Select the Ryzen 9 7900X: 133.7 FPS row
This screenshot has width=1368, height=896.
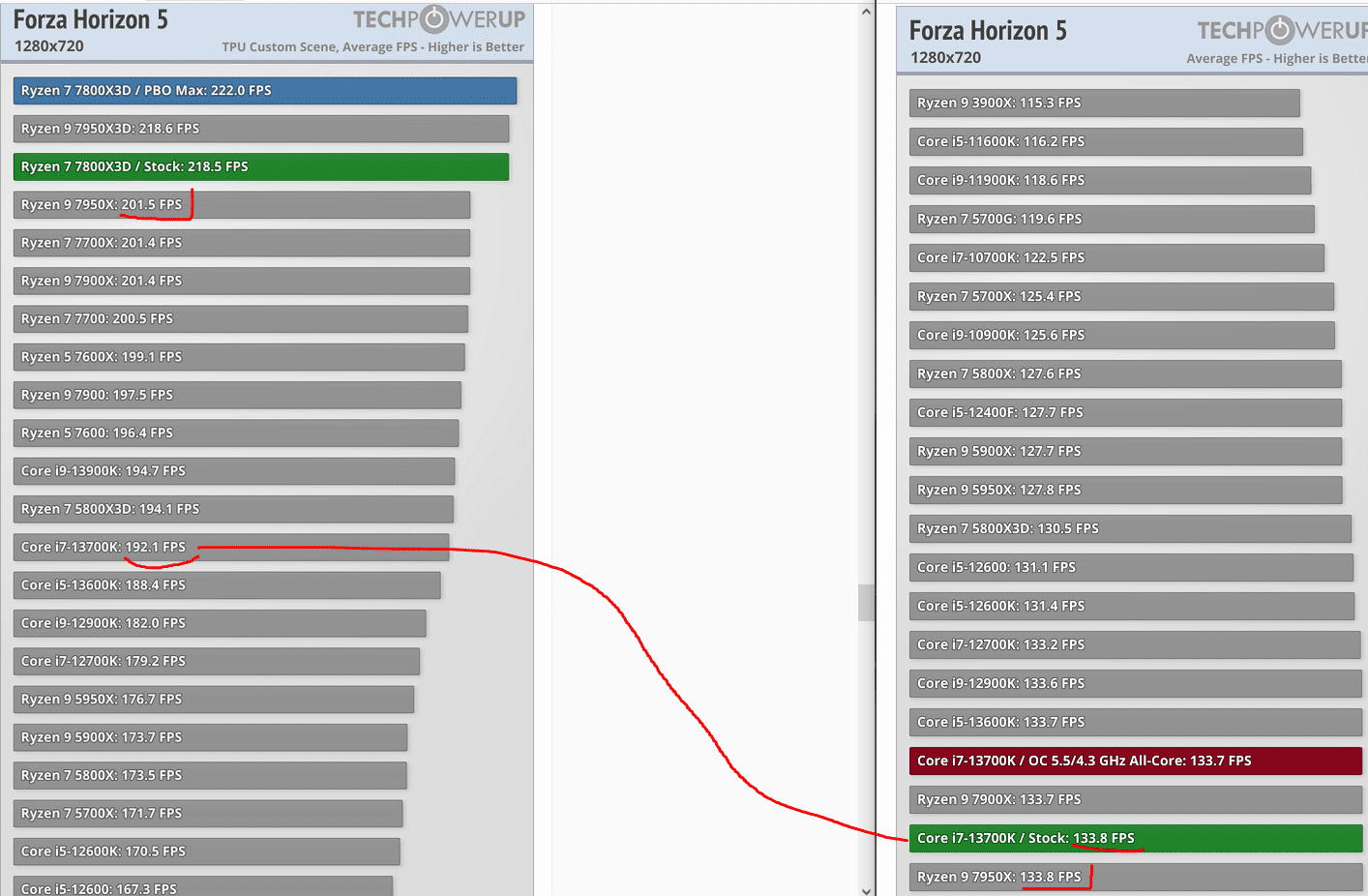click(1136, 800)
